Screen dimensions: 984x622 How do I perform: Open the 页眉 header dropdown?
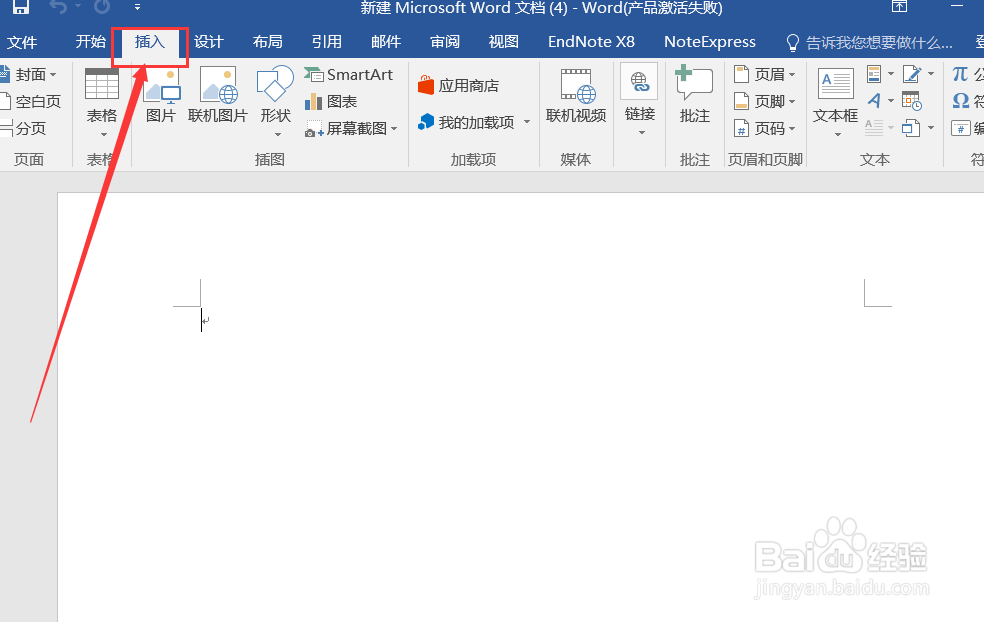(x=764, y=74)
